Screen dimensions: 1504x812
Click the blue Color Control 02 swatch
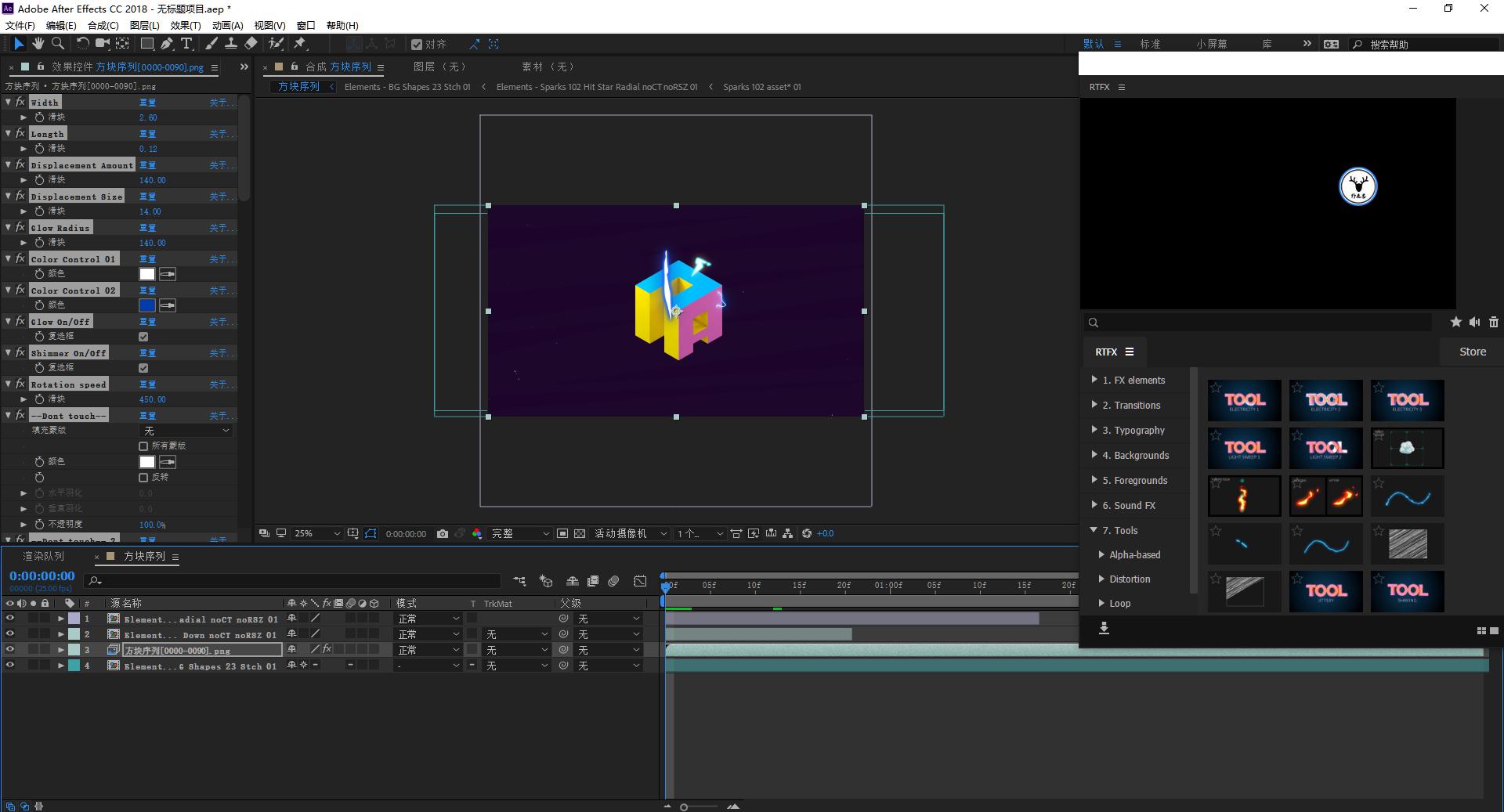[146, 305]
